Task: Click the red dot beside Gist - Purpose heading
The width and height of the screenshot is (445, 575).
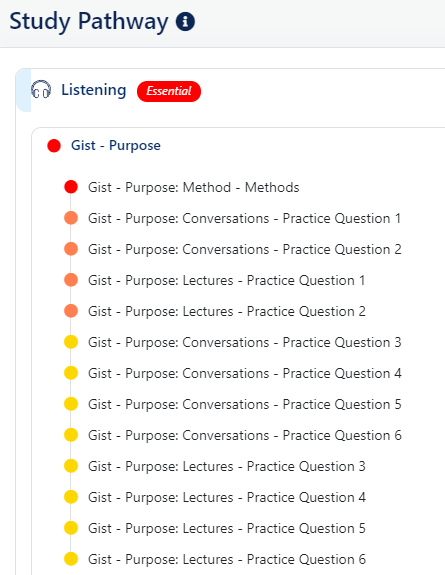Action: click(54, 146)
